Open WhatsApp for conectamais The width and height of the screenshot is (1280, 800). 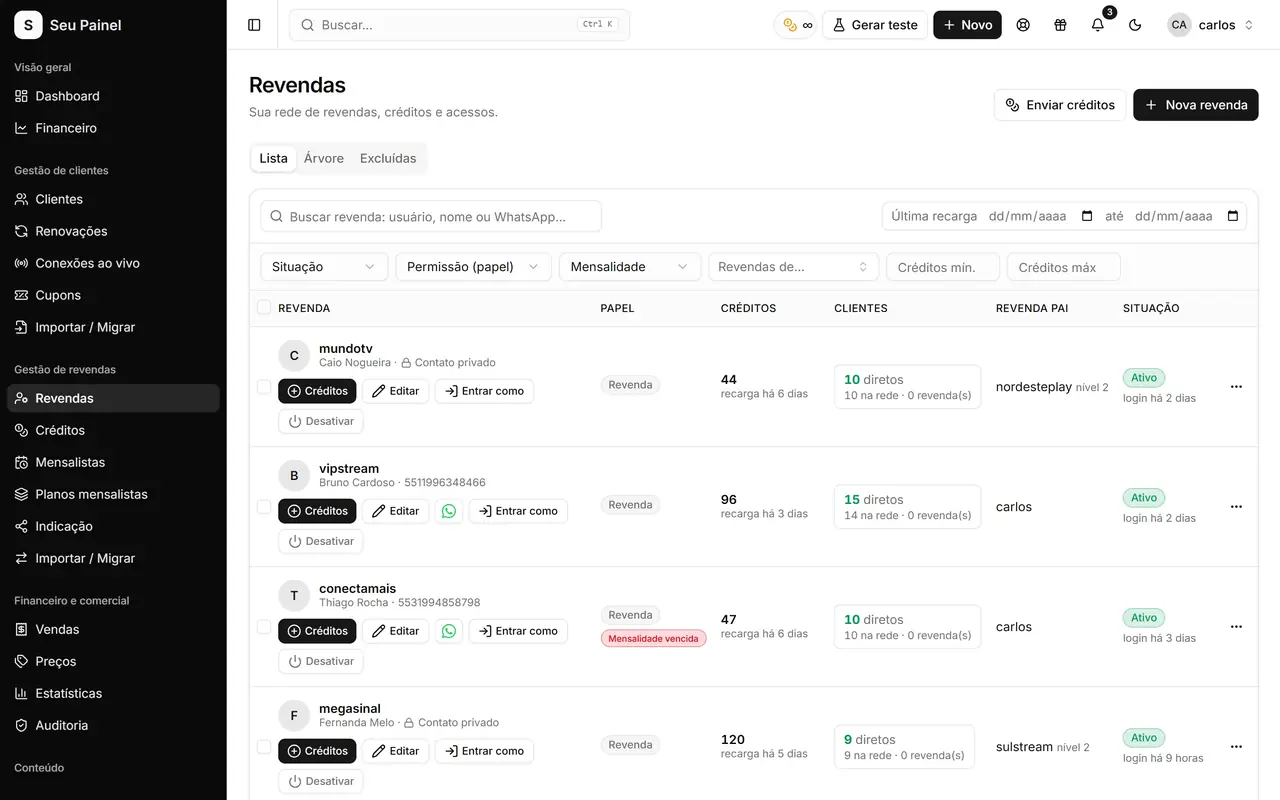coord(449,631)
